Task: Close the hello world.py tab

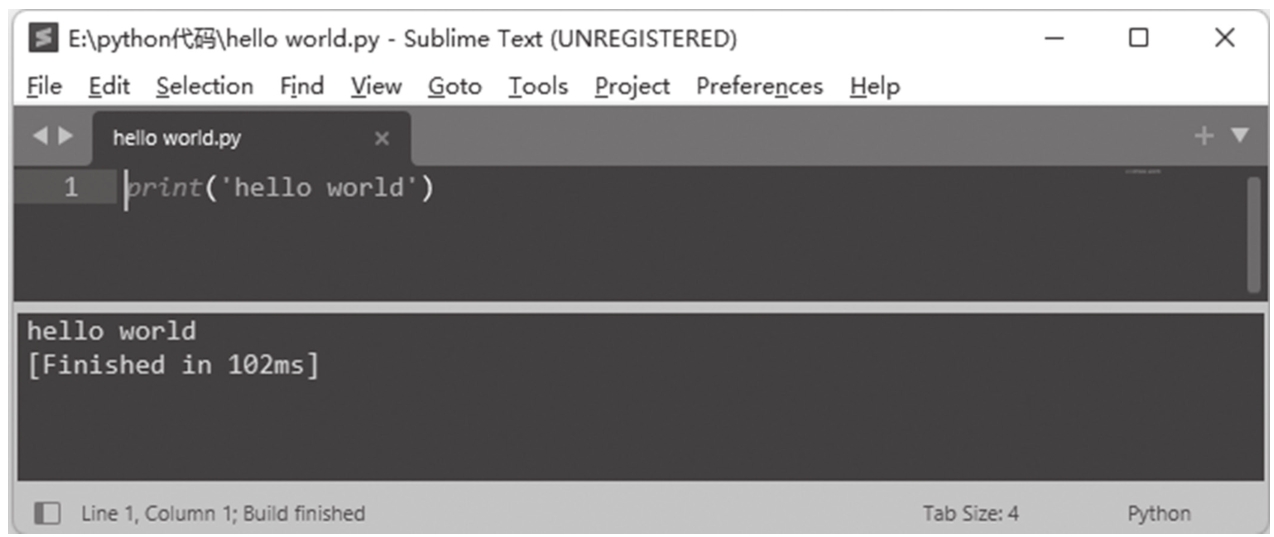Action: pos(381,139)
